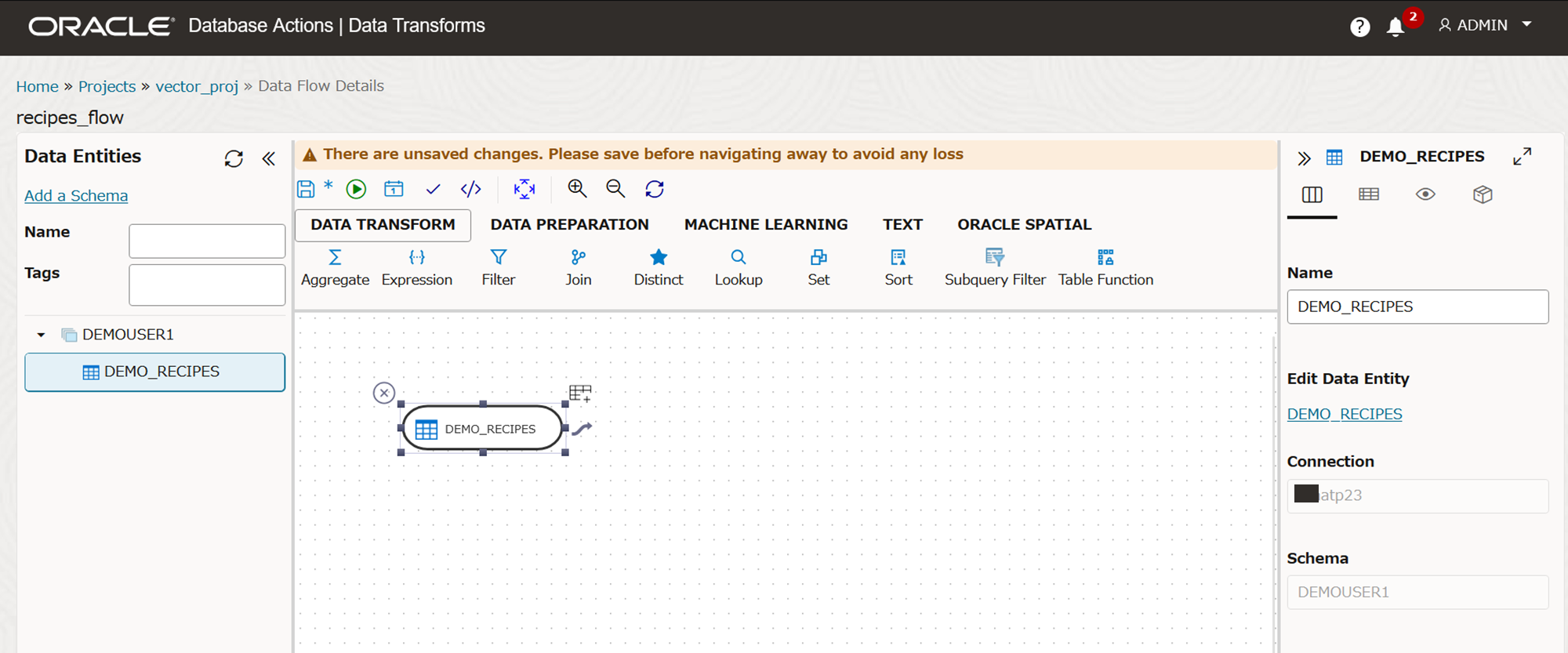Add the Aggregate transform
The width and height of the screenshot is (1568, 653).
pyautogui.click(x=335, y=267)
